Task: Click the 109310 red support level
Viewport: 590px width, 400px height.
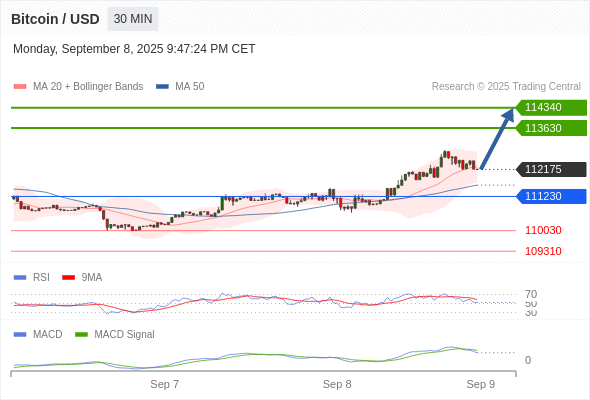Action: (543, 251)
